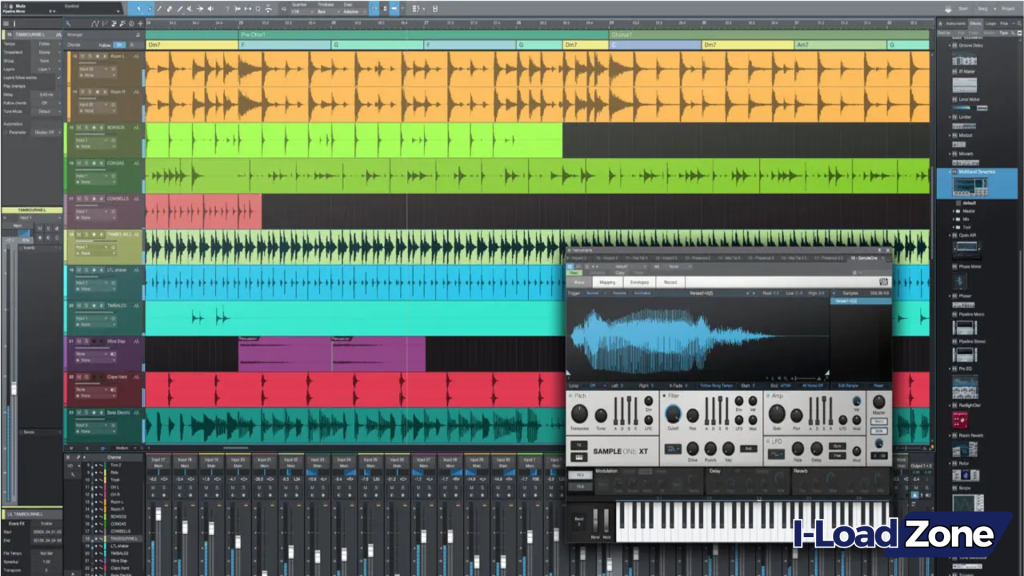Image resolution: width=1024 pixels, height=576 pixels.
Task: Enable Follow Song Tempo in Sample One
Action: [x=715, y=385]
